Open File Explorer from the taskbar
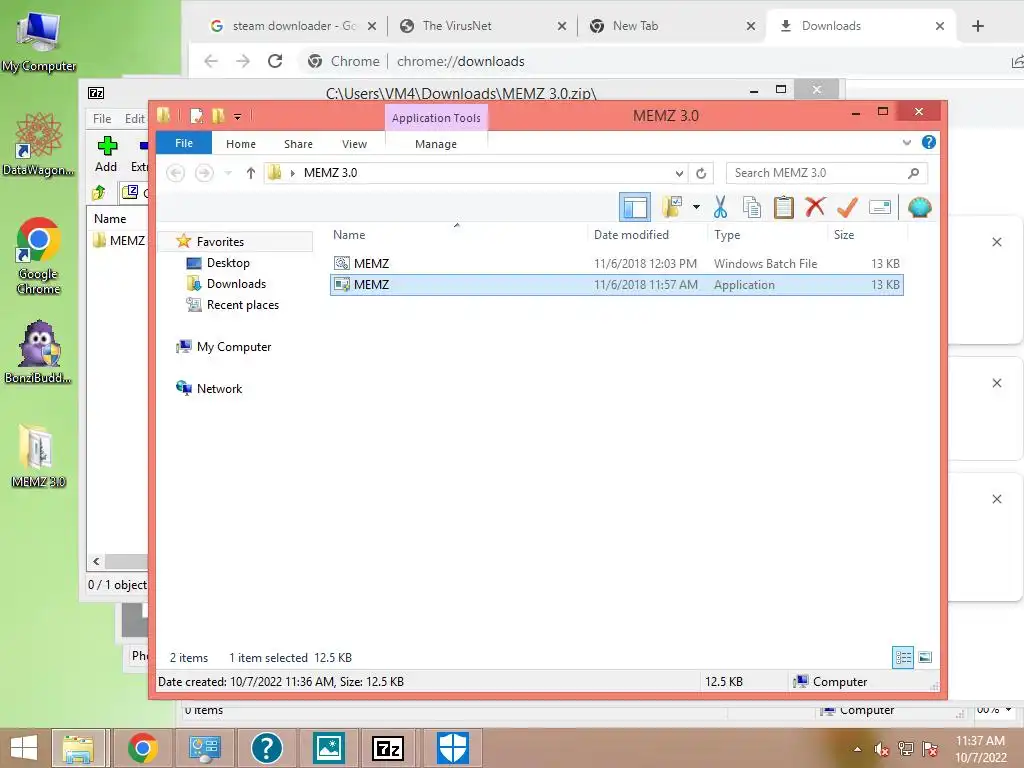 click(x=78, y=748)
